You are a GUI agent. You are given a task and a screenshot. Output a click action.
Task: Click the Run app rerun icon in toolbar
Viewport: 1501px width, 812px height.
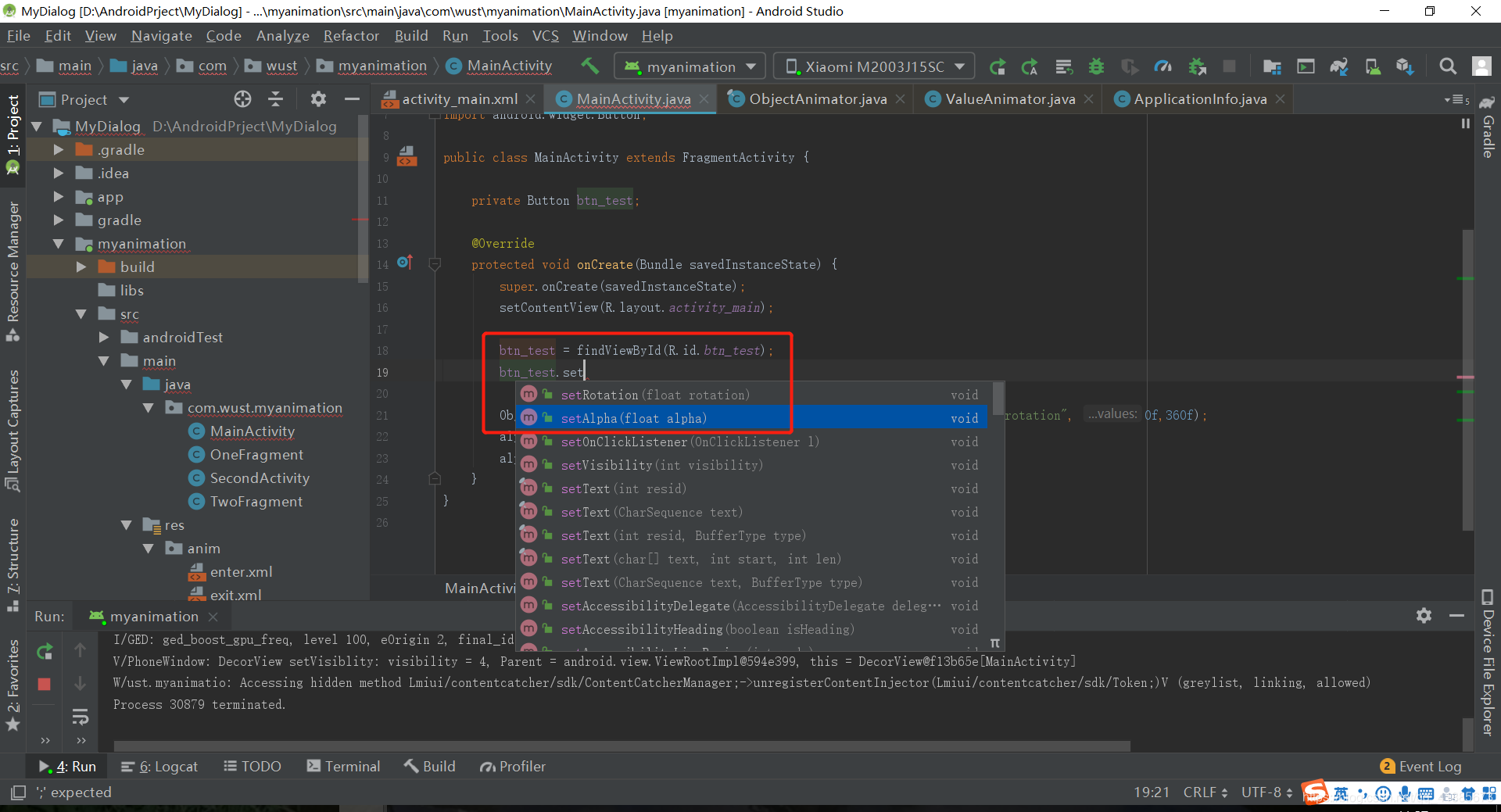coord(998,67)
